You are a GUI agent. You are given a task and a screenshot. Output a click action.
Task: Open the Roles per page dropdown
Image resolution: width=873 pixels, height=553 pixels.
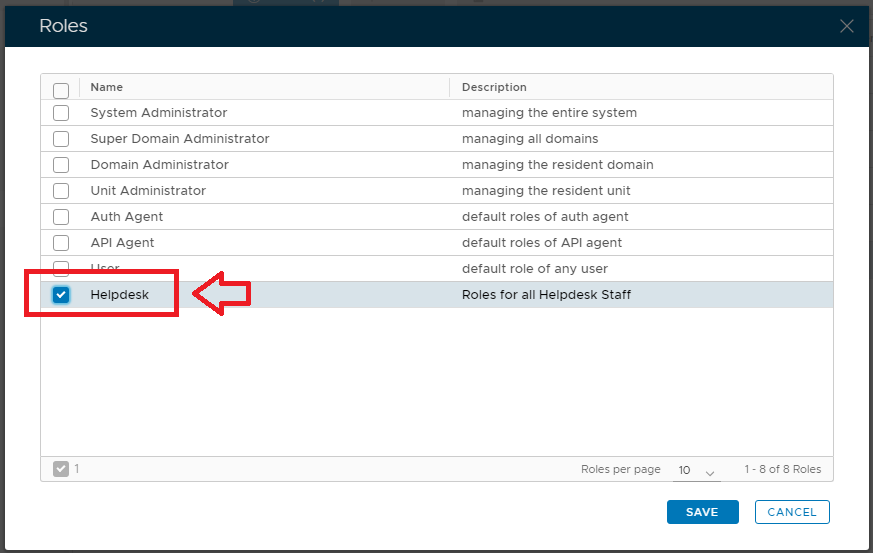point(697,470)
